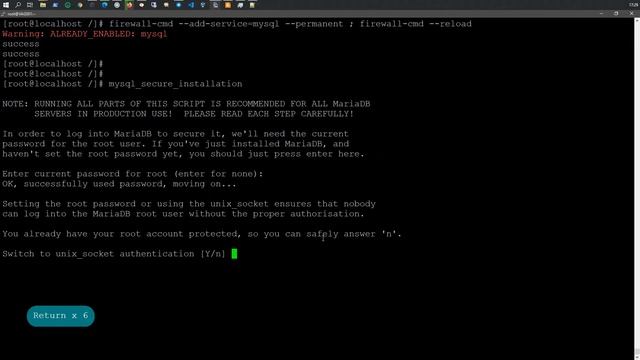640x360 pixels.
Task: Click the 'mysql_secure_installation' command
Action: click(175, 84)
